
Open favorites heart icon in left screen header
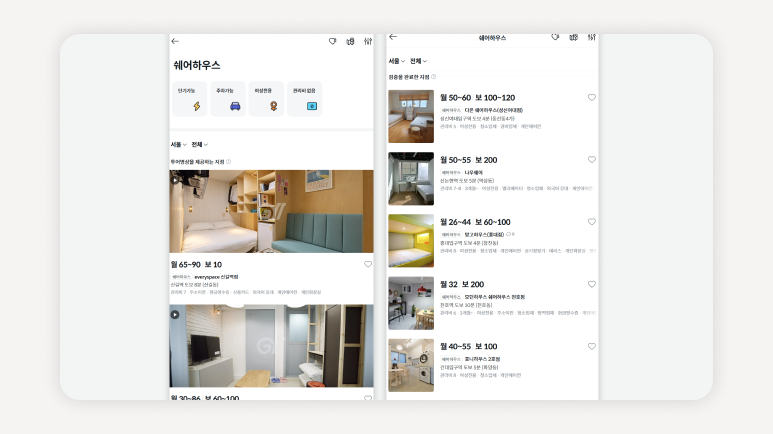click(x=333, y=41)
